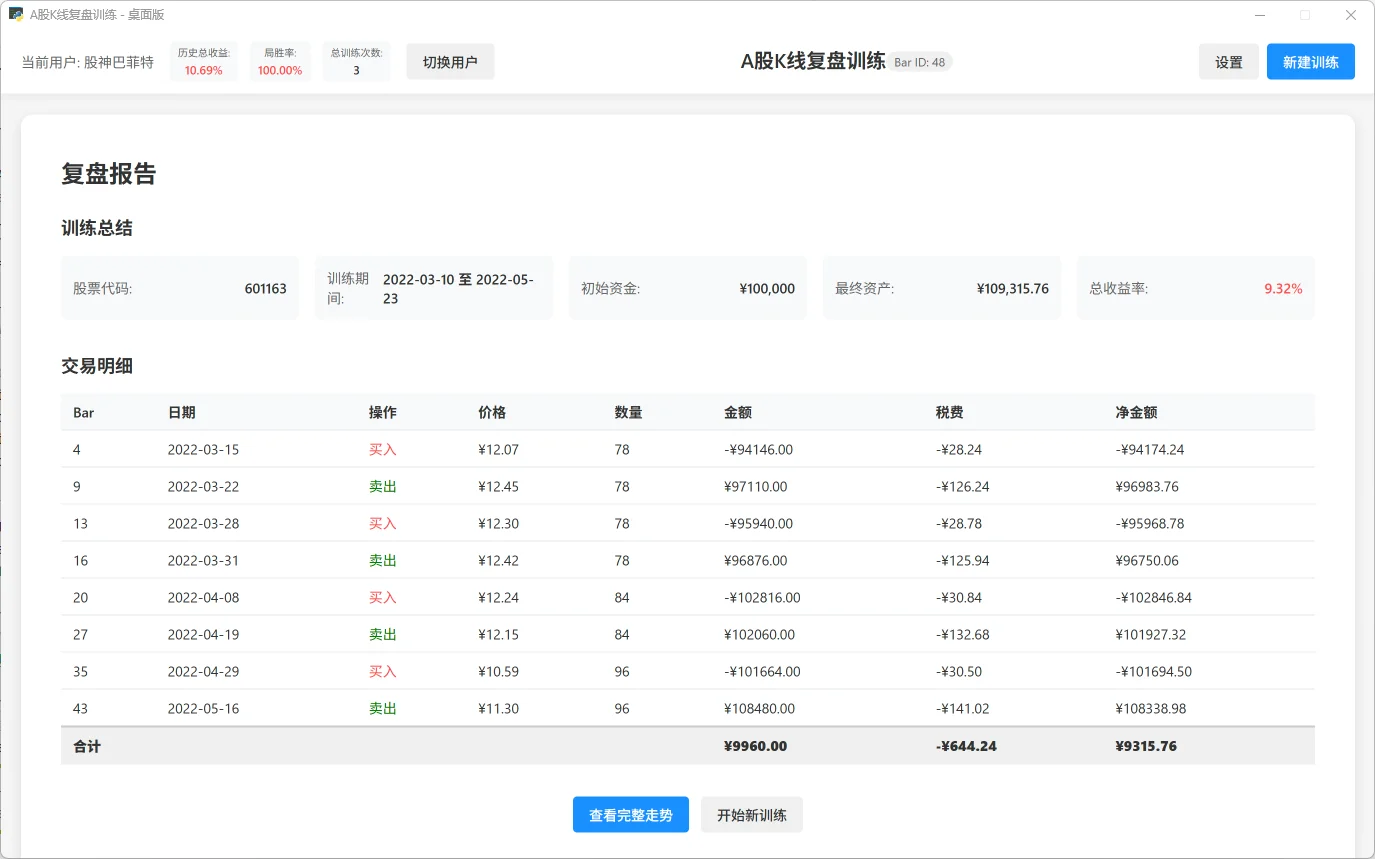
Task: Click the 最终资产 card showing ¥109,315.76
Action: pos(940,288)
